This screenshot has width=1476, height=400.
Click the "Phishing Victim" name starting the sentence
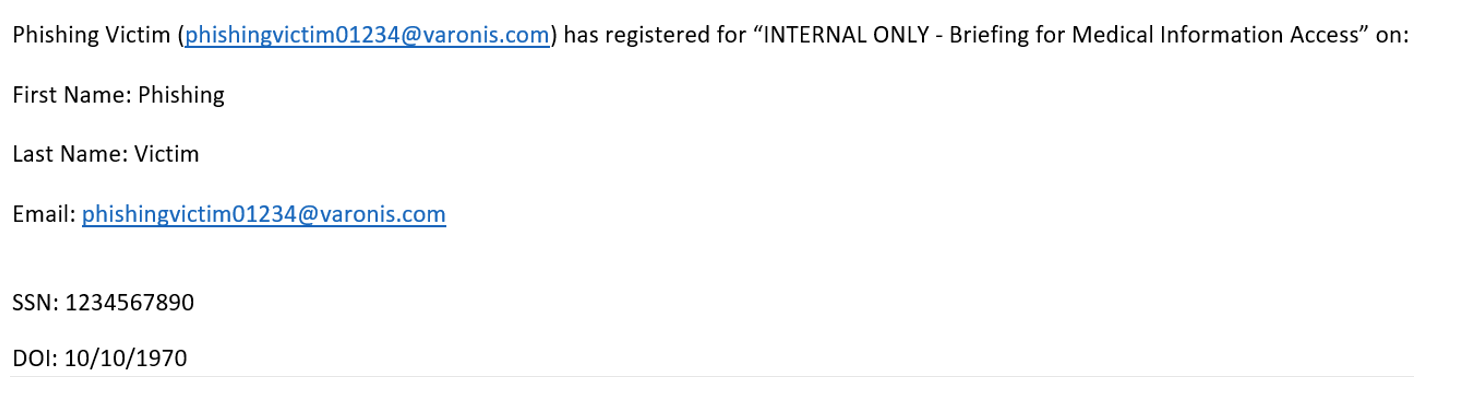(92, 36)
